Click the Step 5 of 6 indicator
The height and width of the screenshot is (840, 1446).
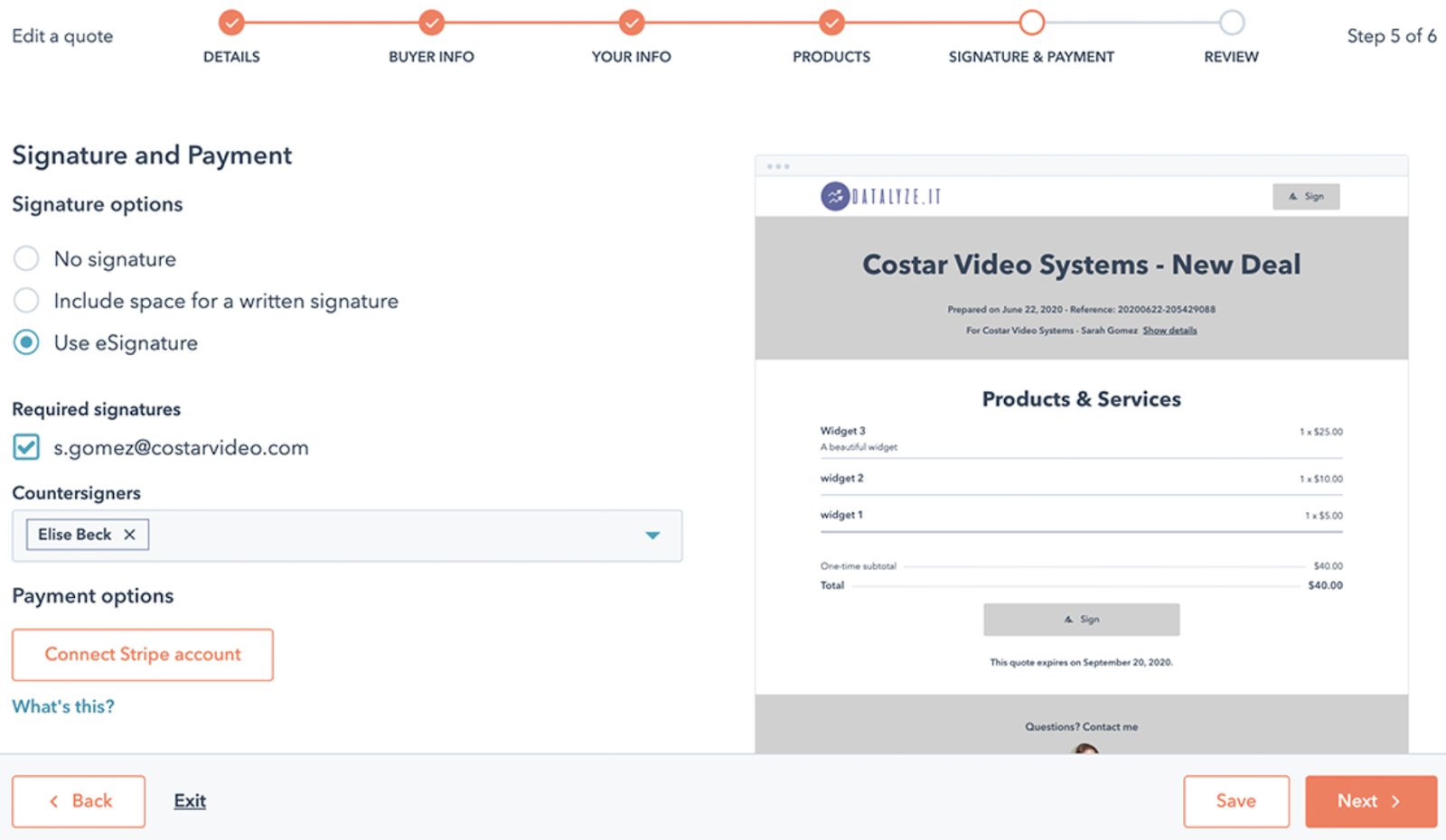click(1392, 36)
